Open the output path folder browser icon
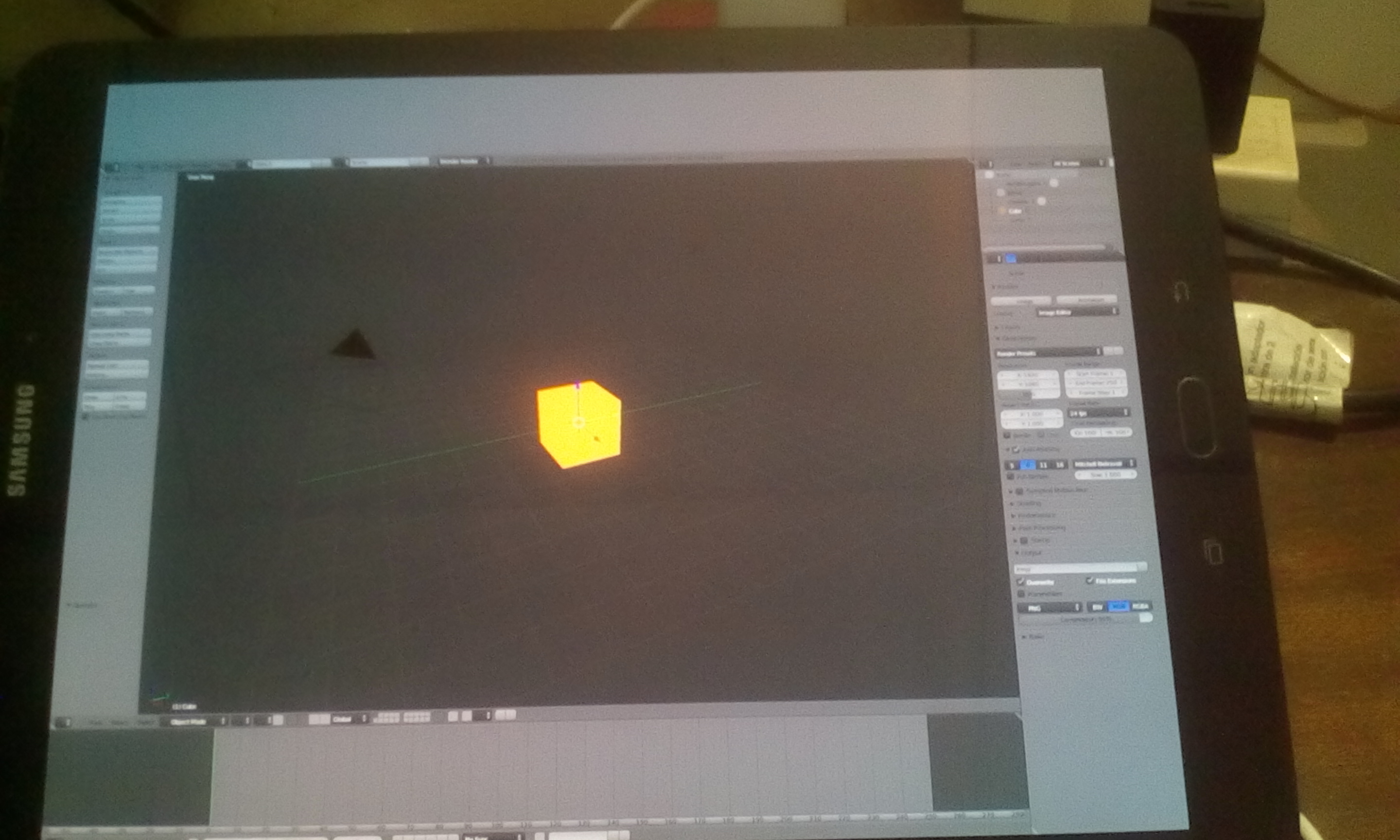The height and width of the screenshot is (840, 1400). click(1141, 567)
